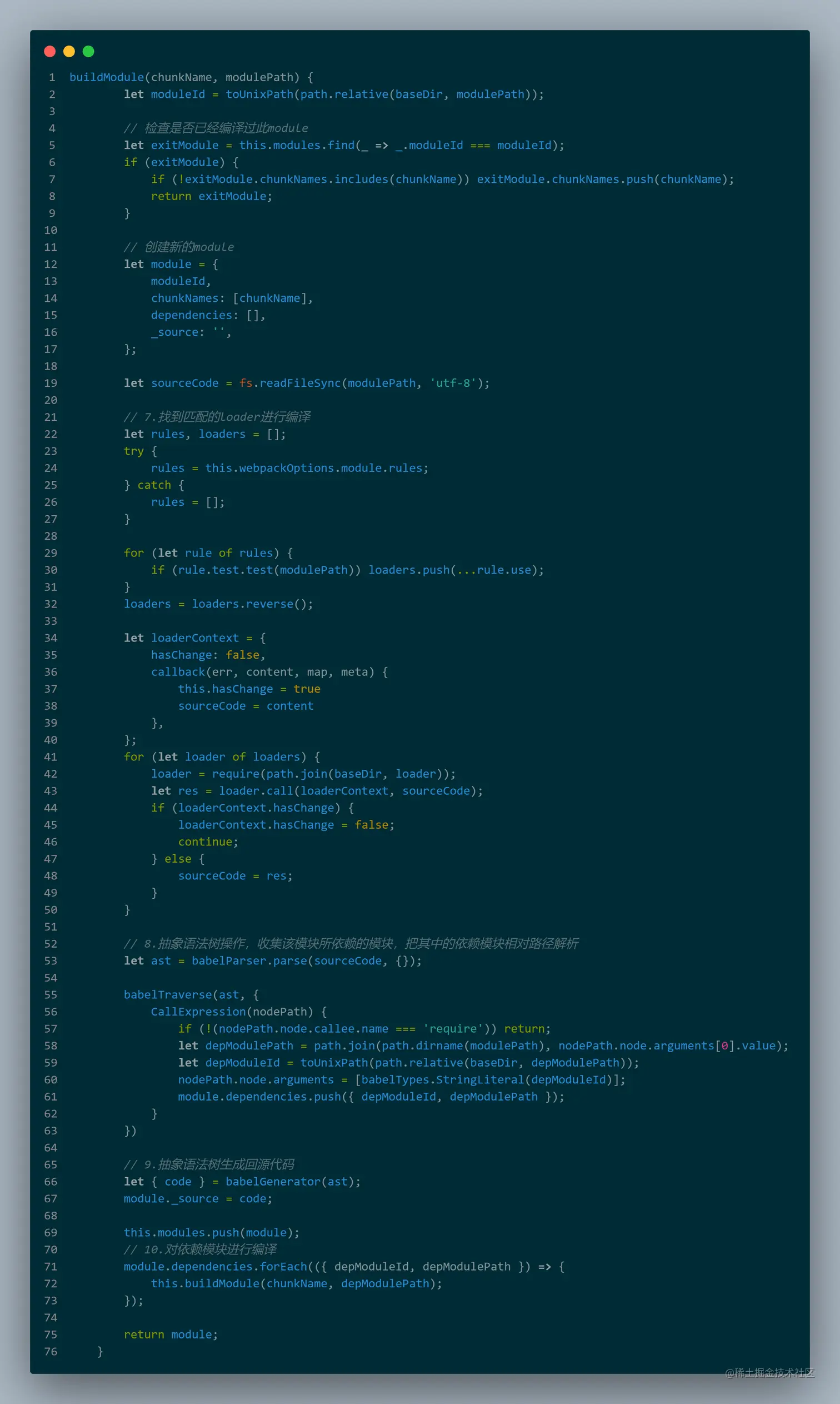The image size is (840, 1404).
Task: Click the 'let exitModule = this.modules.find' line
Action: 344,145
